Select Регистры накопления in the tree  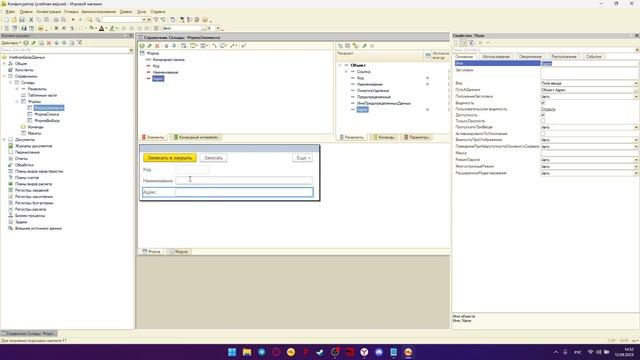[x=34, y=197]
